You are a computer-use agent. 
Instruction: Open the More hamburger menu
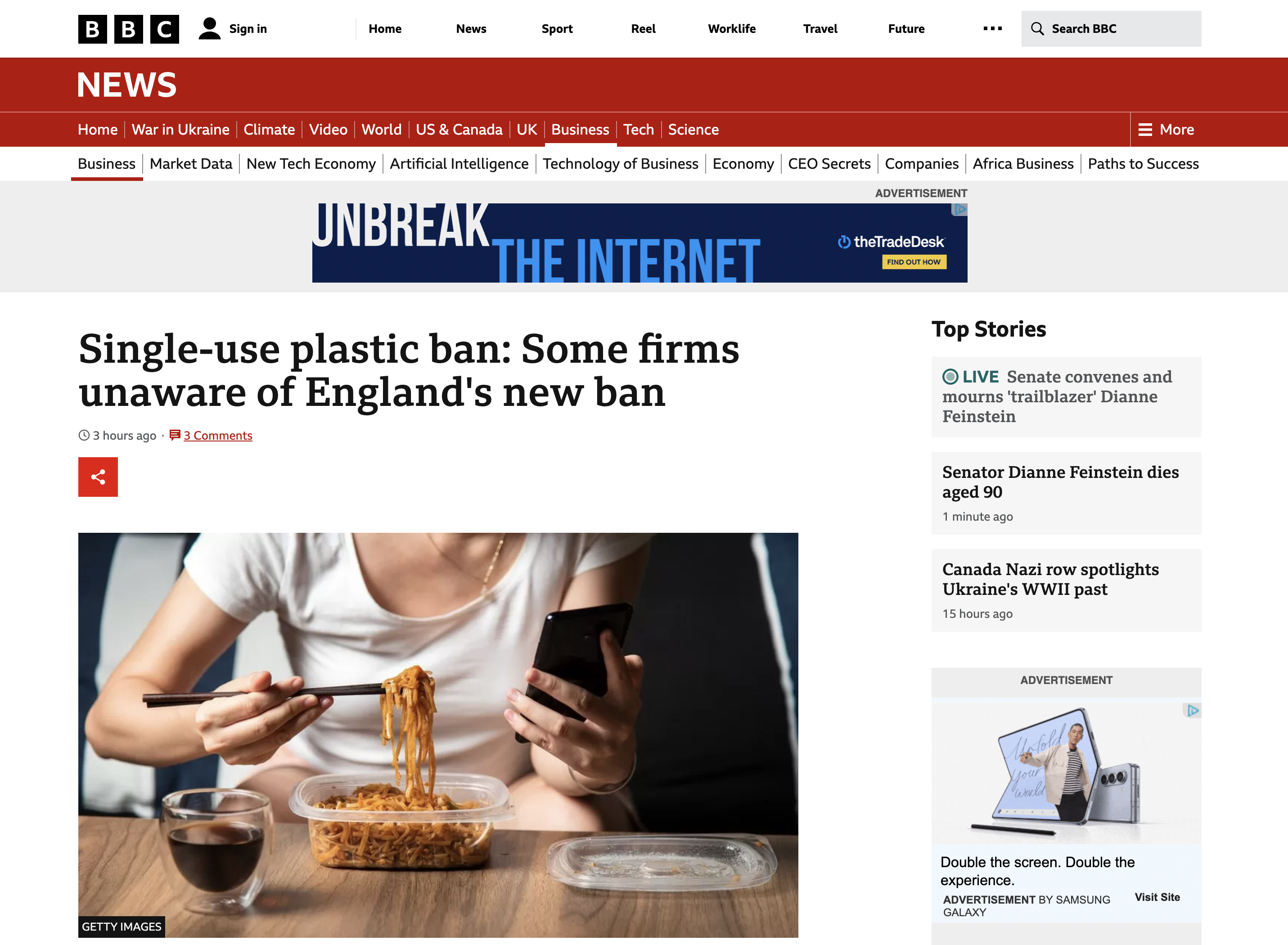coord(1166,129)
